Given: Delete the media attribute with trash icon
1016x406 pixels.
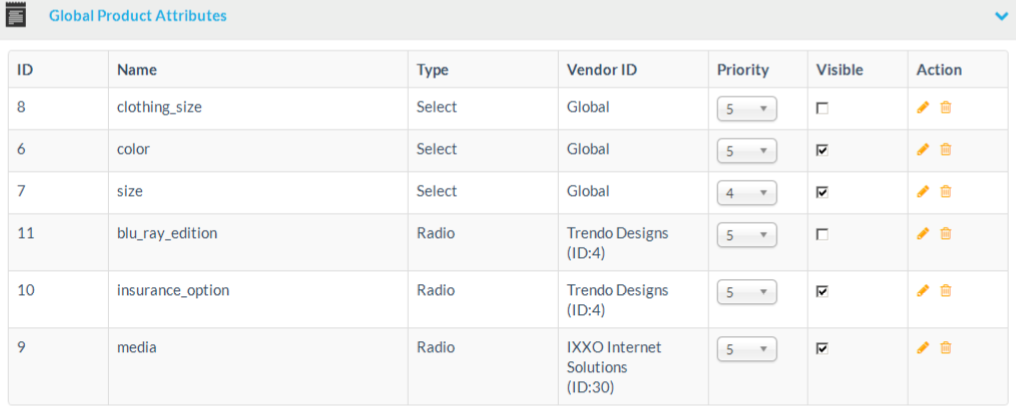Looking at the screenshot, I should coord(945,348).
